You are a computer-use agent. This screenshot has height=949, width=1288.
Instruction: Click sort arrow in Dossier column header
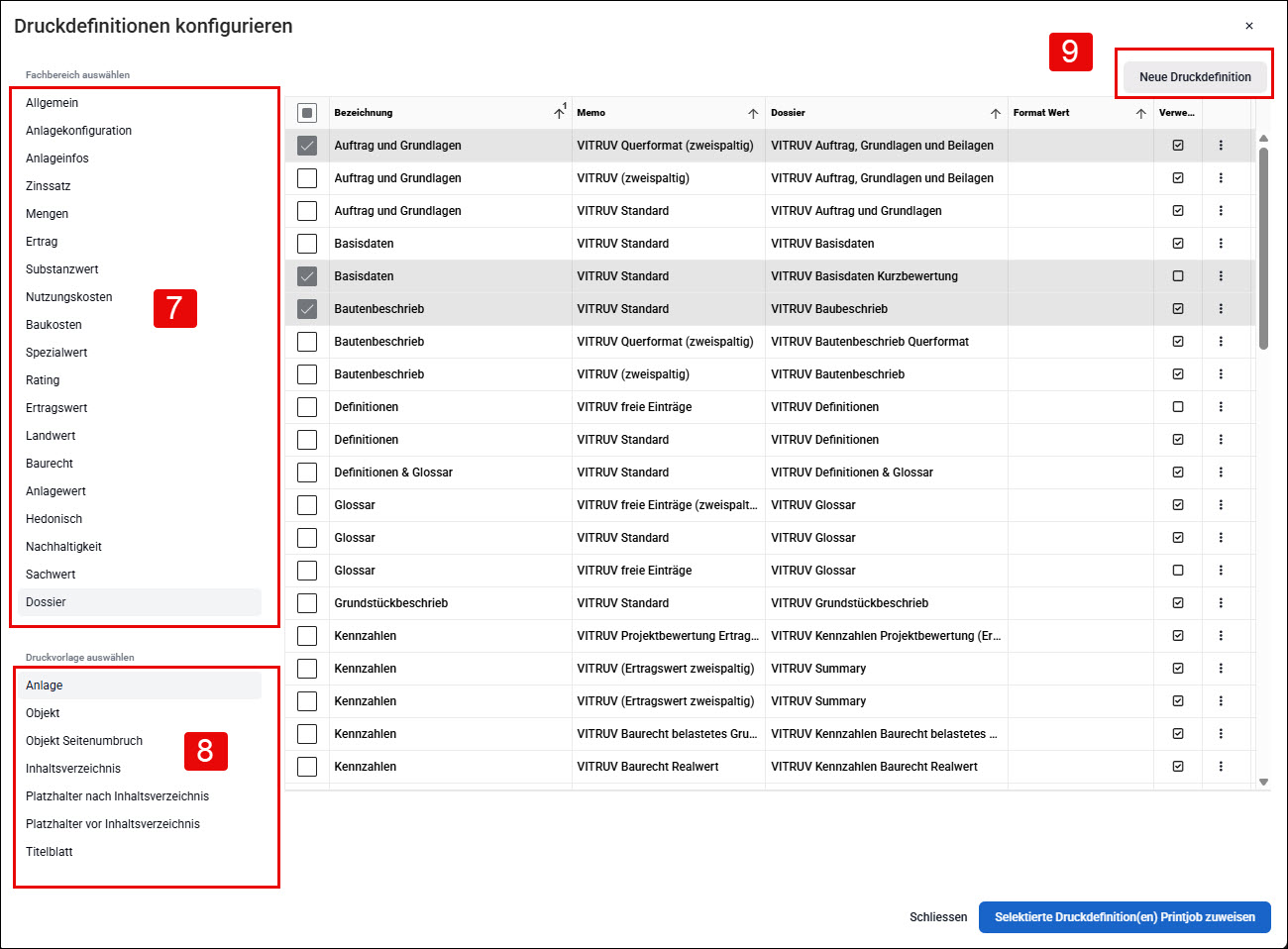996,113
